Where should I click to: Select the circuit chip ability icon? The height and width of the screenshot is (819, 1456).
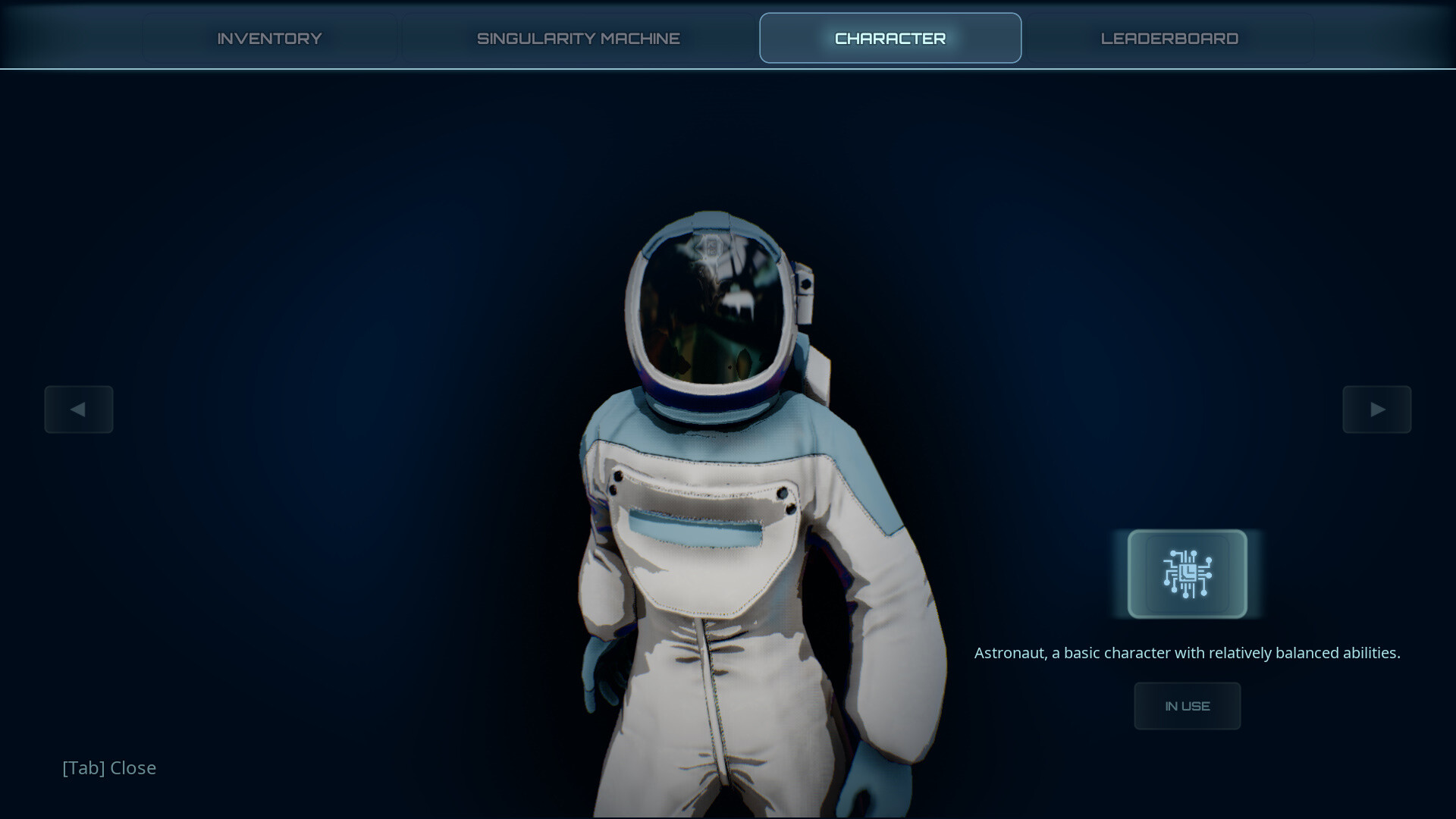pos(1187,573)
